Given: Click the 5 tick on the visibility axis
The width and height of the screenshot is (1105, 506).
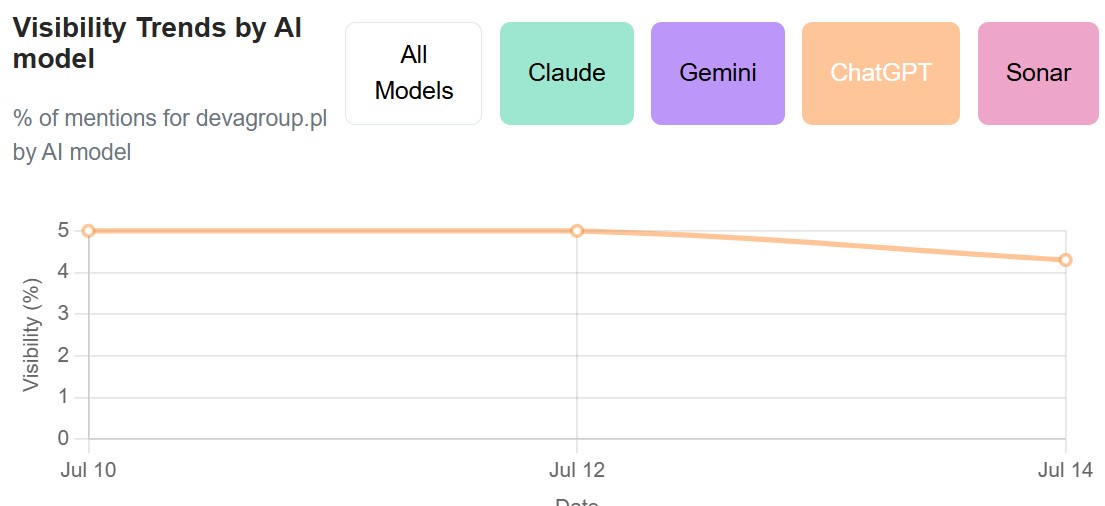Looking at the screenshot, I should 63,230.
